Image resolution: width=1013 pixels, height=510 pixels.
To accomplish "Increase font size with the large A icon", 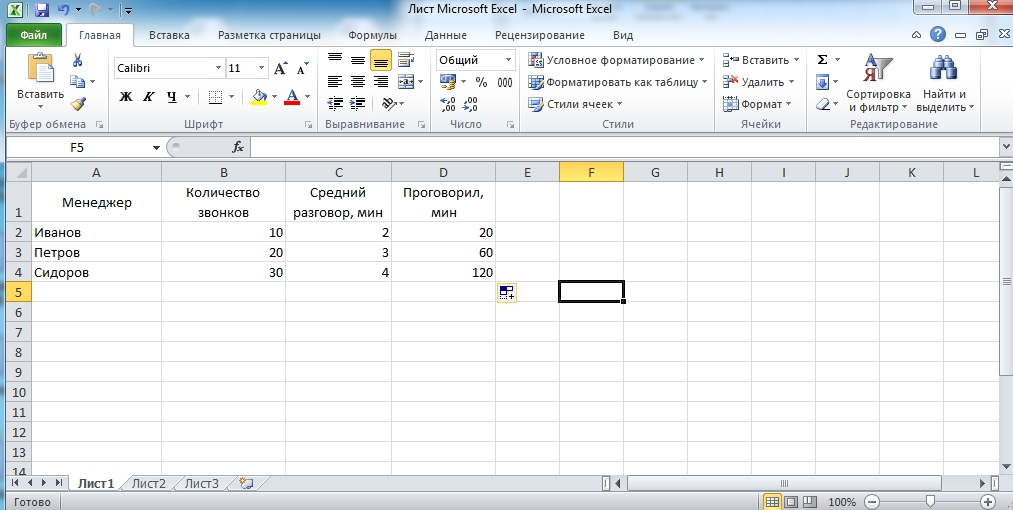I will [280, 69].
